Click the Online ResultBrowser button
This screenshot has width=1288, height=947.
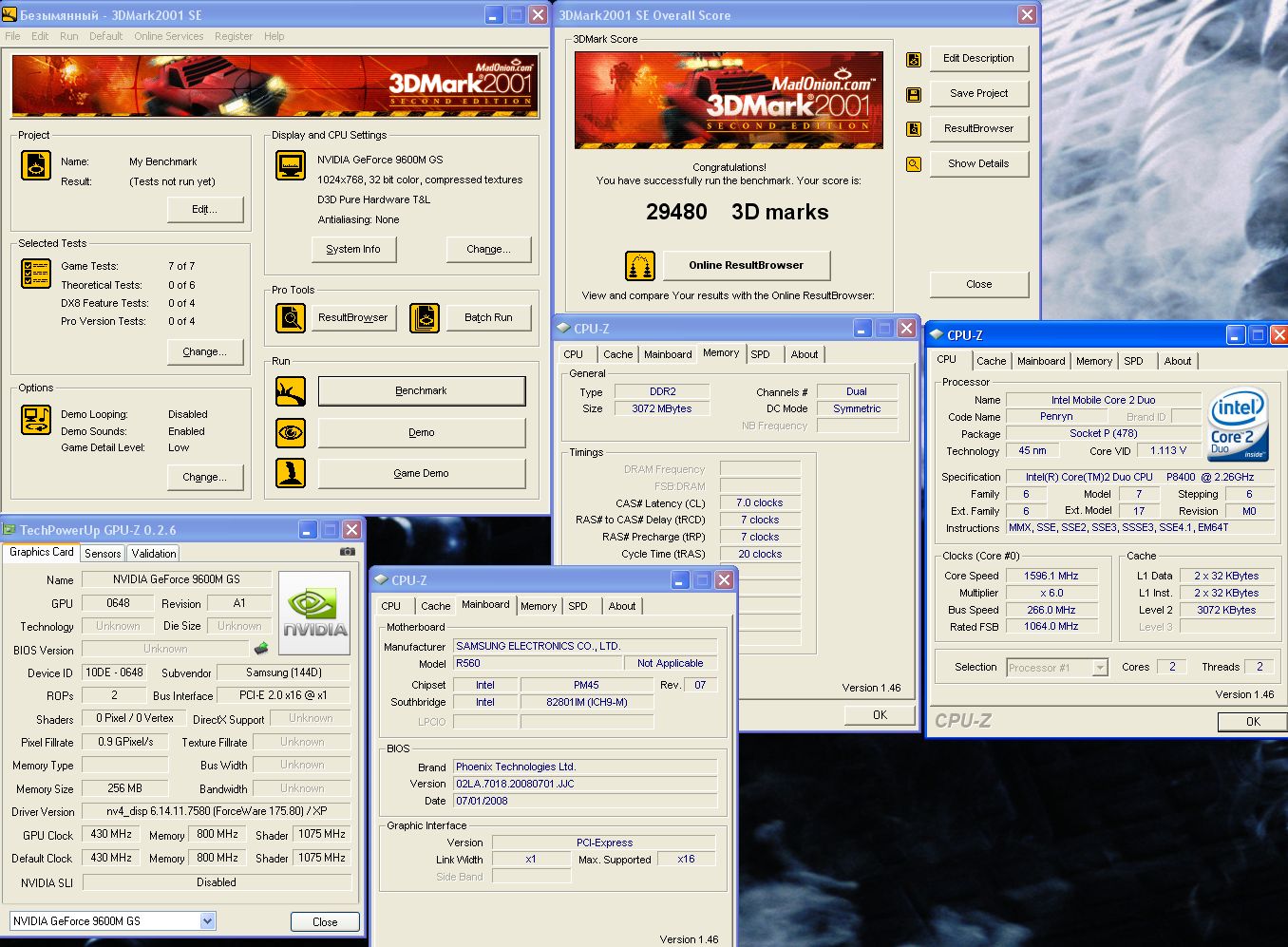[x=747, y=265]
